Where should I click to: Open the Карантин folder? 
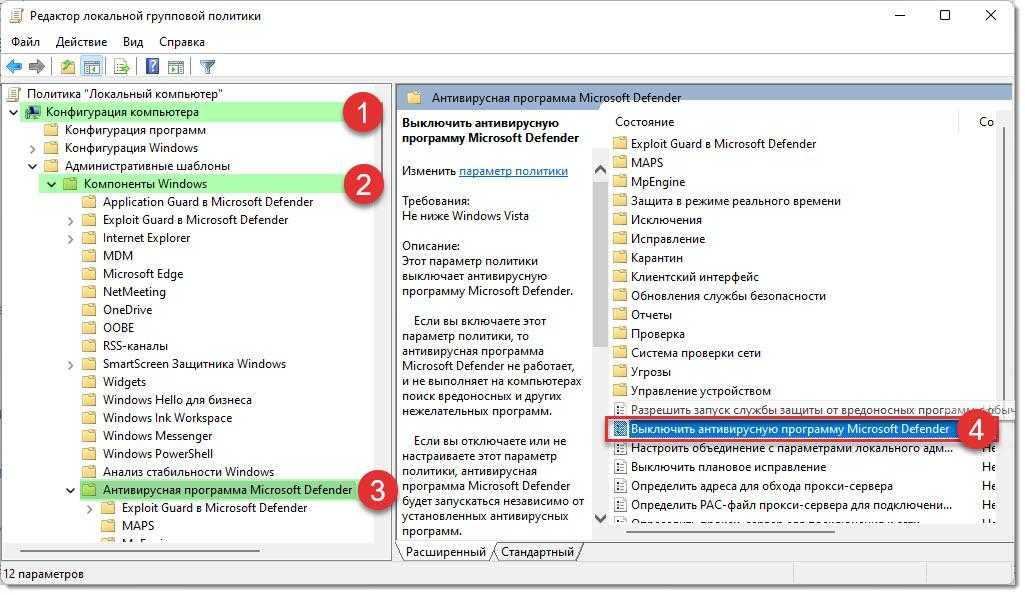point(657,258)
